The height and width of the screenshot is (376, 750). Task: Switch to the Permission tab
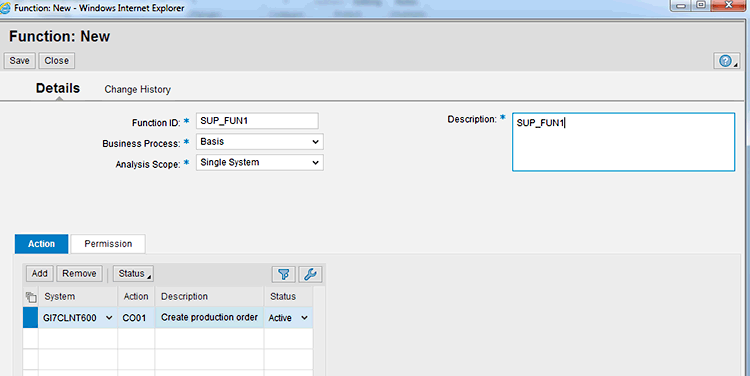pyautogui.click(x=108, y=244)
